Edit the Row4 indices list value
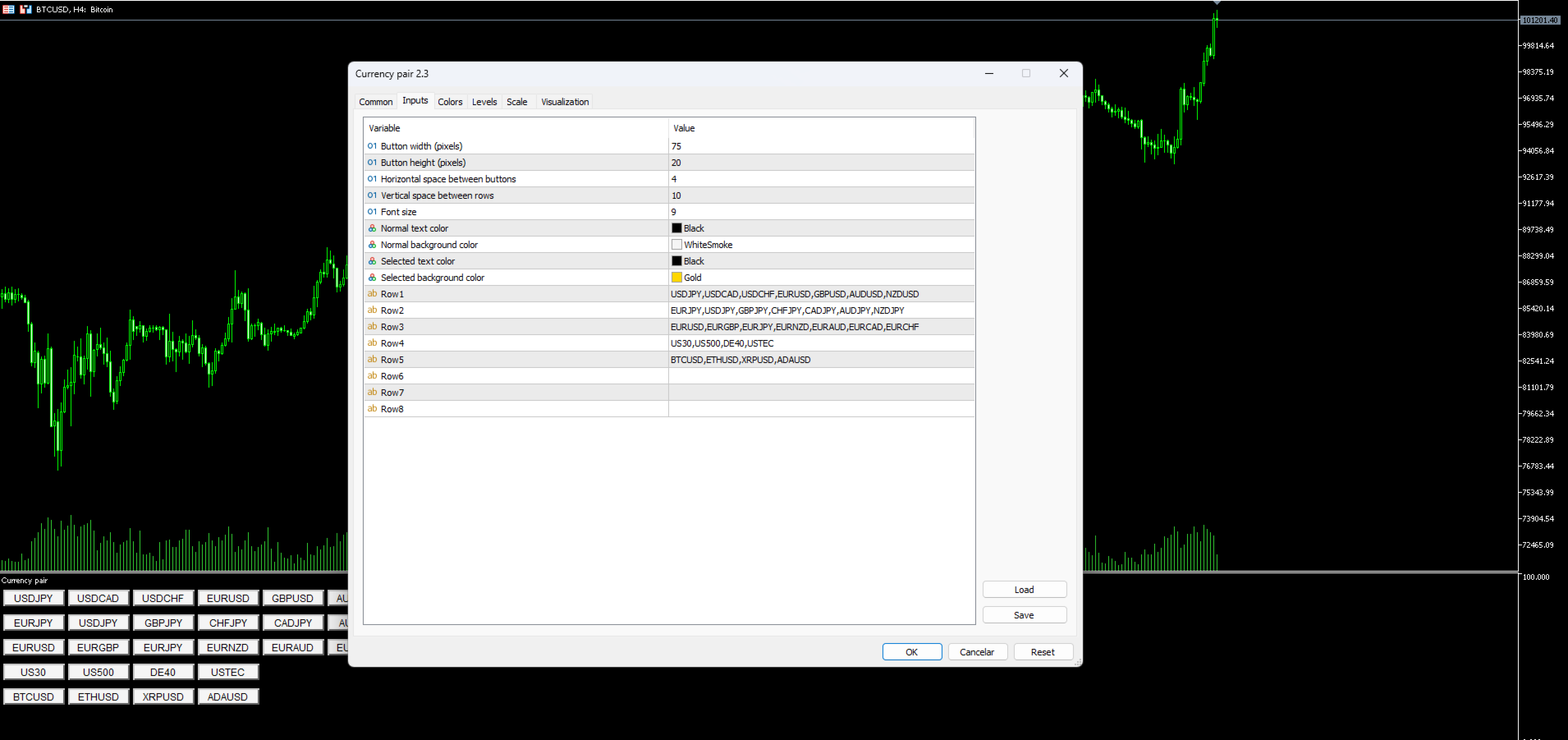The width and height of the screenshot is (1568, 740). [822, 343]
